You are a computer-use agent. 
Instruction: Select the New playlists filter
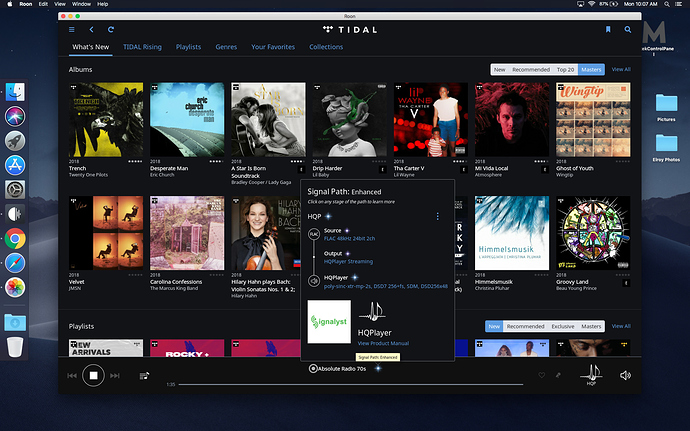coord(494,326)
